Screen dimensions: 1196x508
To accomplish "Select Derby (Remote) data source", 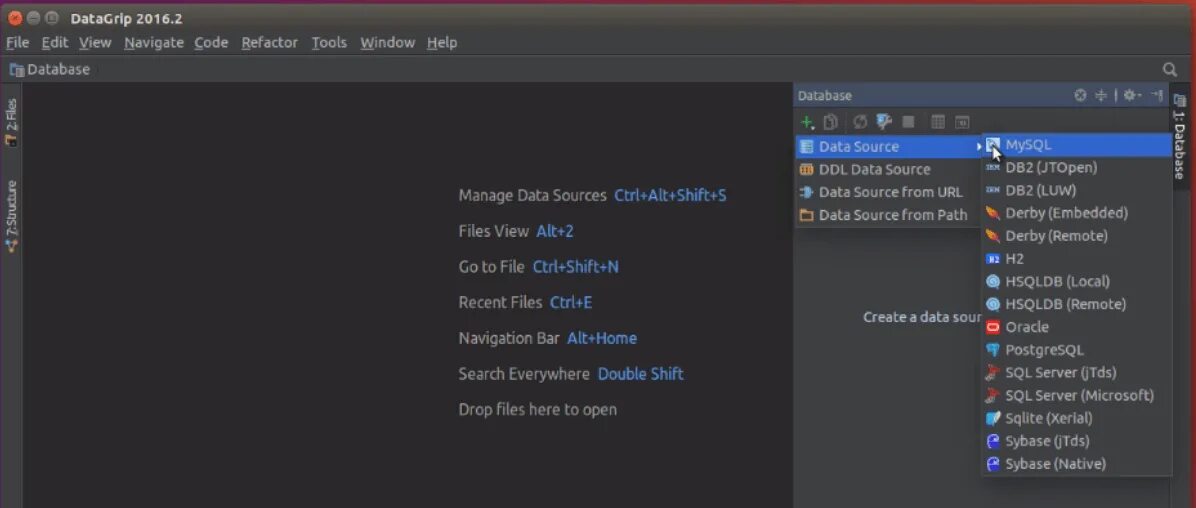I will pyautogui.click(x=1076, y=236).
